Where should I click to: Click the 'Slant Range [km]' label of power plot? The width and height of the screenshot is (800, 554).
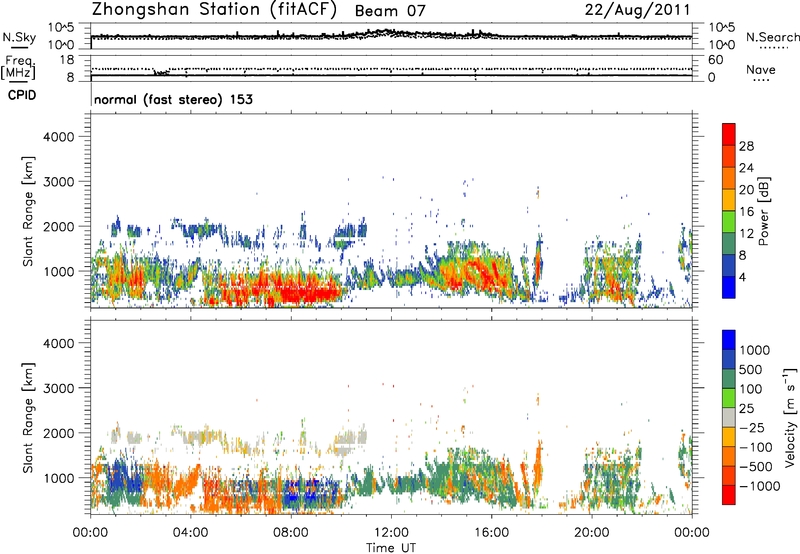click(x=28, y=212)
